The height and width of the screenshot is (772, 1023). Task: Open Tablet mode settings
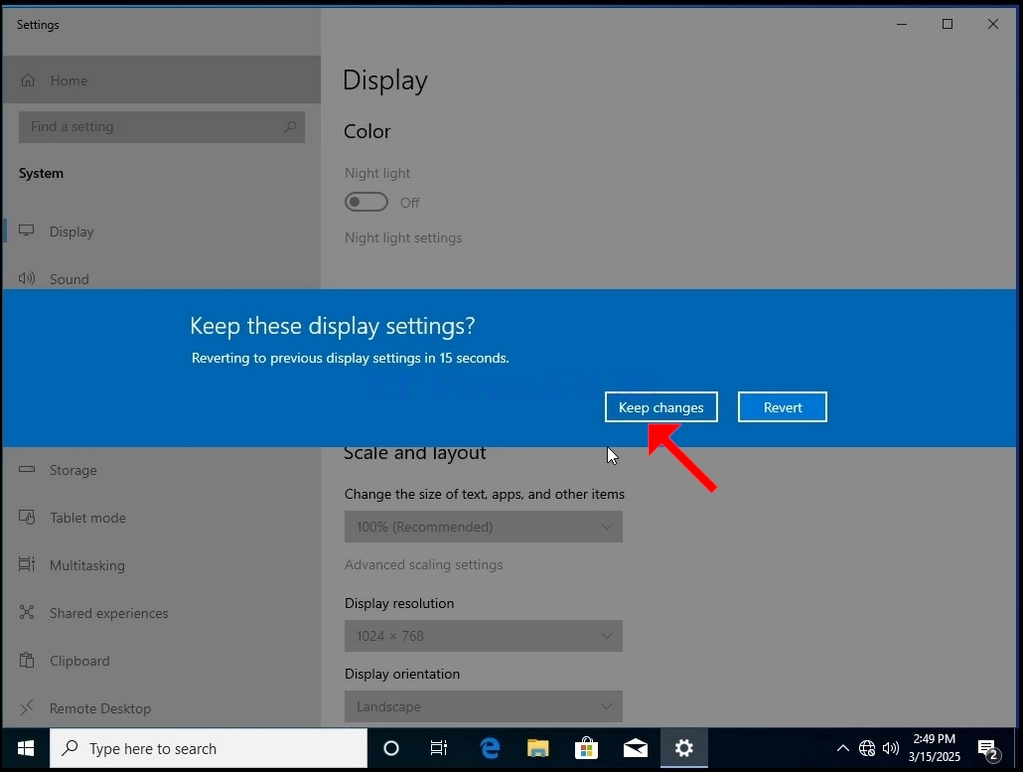pos(161,517)
